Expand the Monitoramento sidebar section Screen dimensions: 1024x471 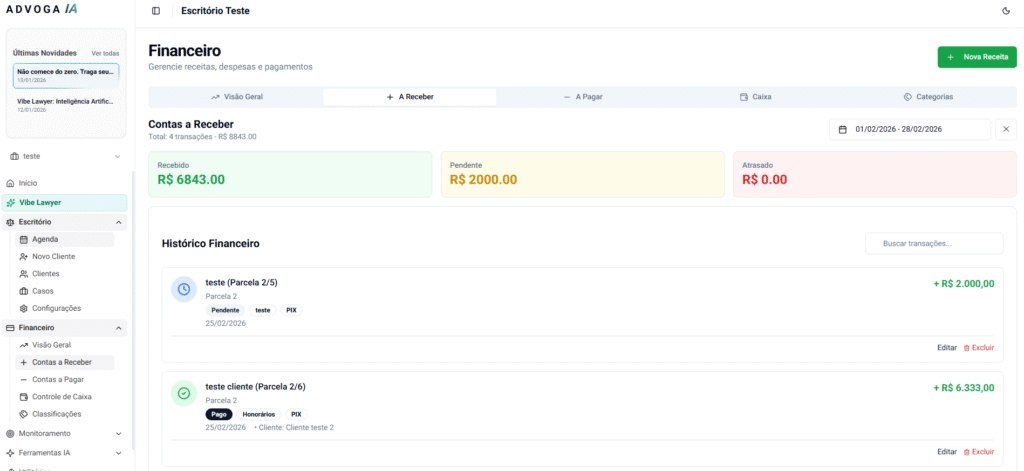click(119, 434)
